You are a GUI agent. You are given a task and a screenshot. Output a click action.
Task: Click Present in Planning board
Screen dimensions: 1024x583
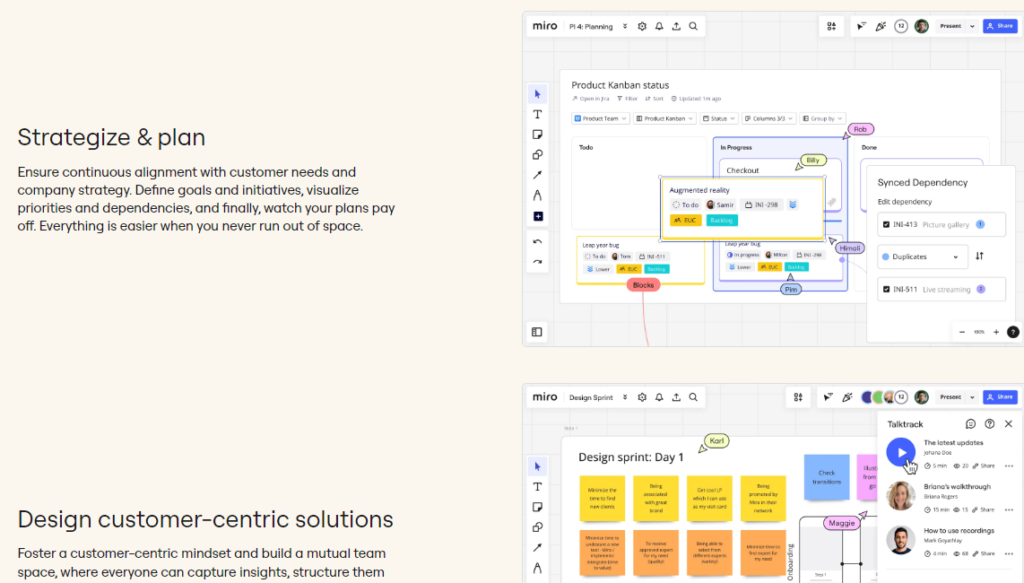pyautogui.click(x=950, y=26)
